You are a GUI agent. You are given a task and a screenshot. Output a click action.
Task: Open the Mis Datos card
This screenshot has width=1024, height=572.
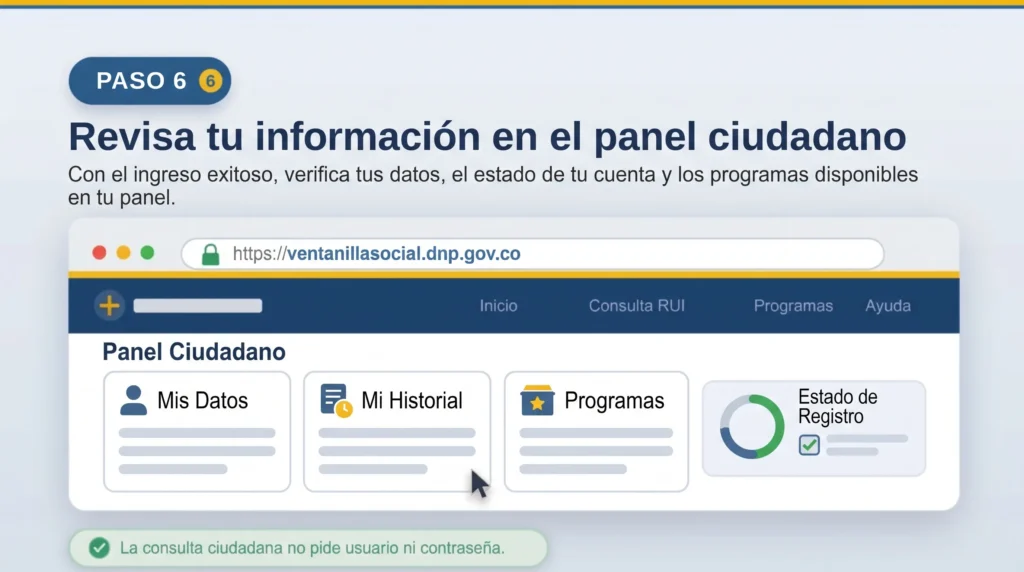point(197,432)
